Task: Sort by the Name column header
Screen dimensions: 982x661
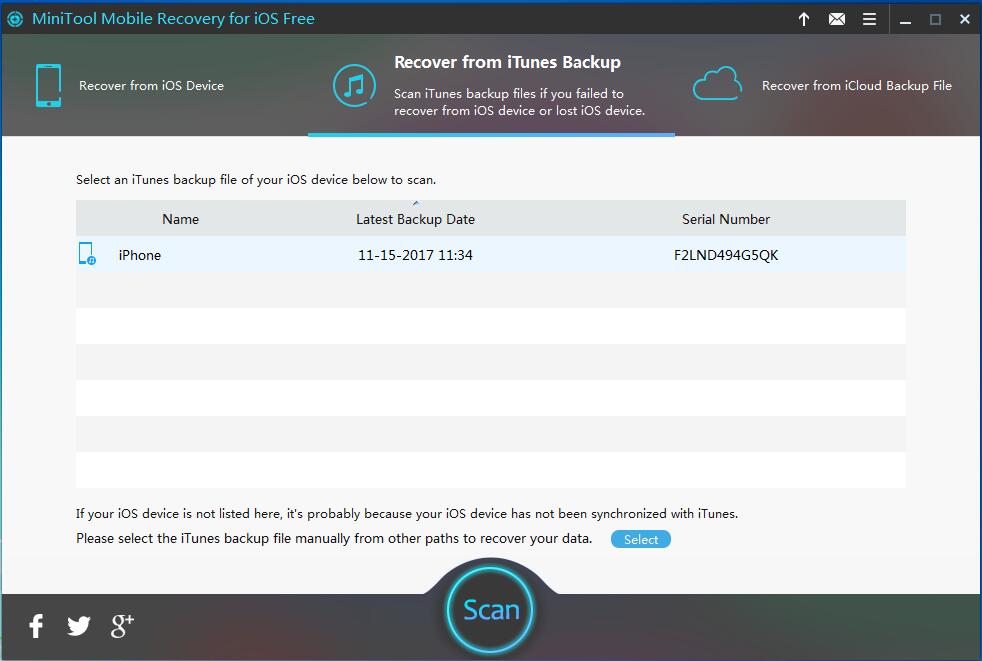Action: [180, 219]
